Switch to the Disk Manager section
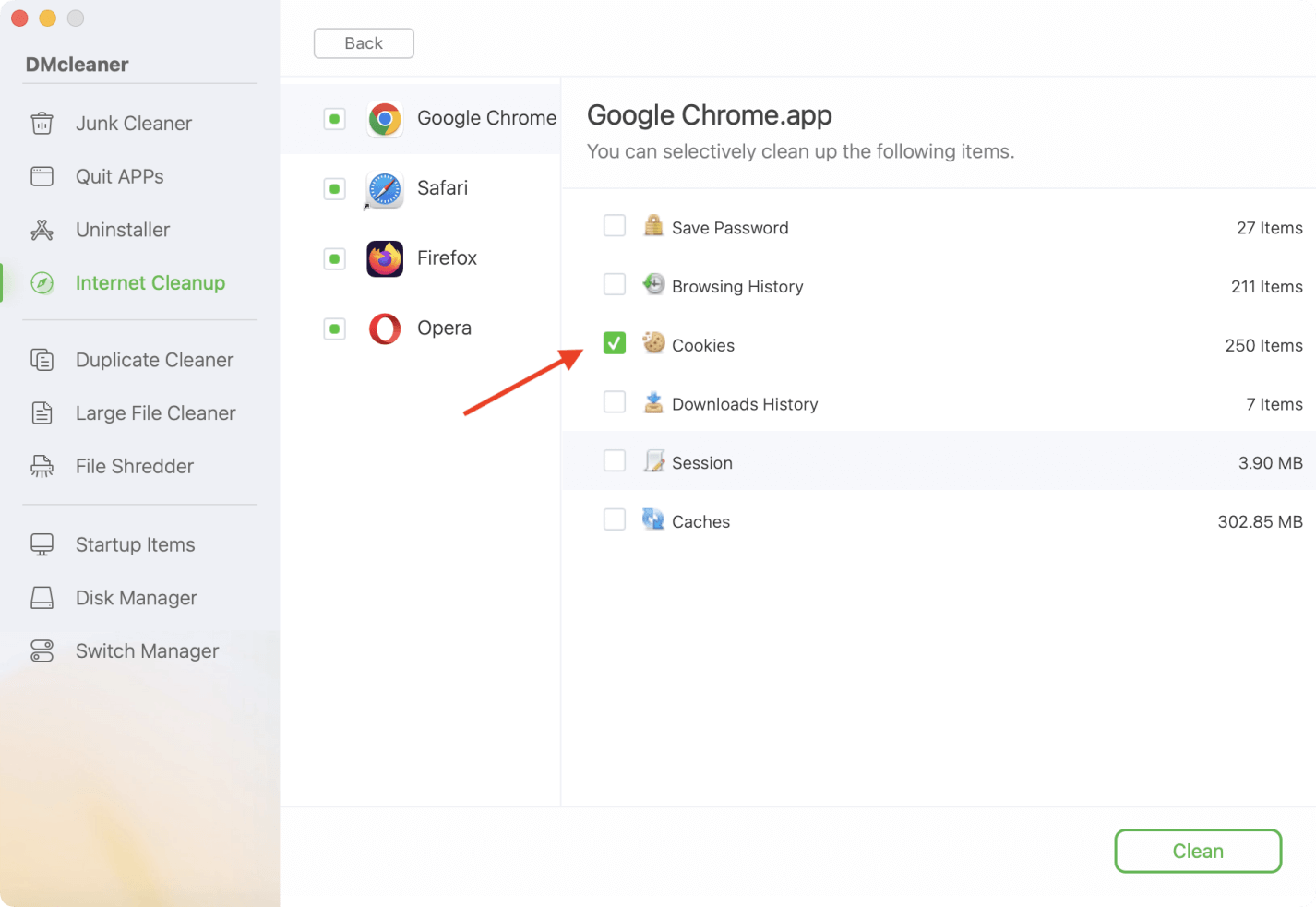Image resolution: width=1316 pixels, height=907 pixels. [x=136, y=597]
